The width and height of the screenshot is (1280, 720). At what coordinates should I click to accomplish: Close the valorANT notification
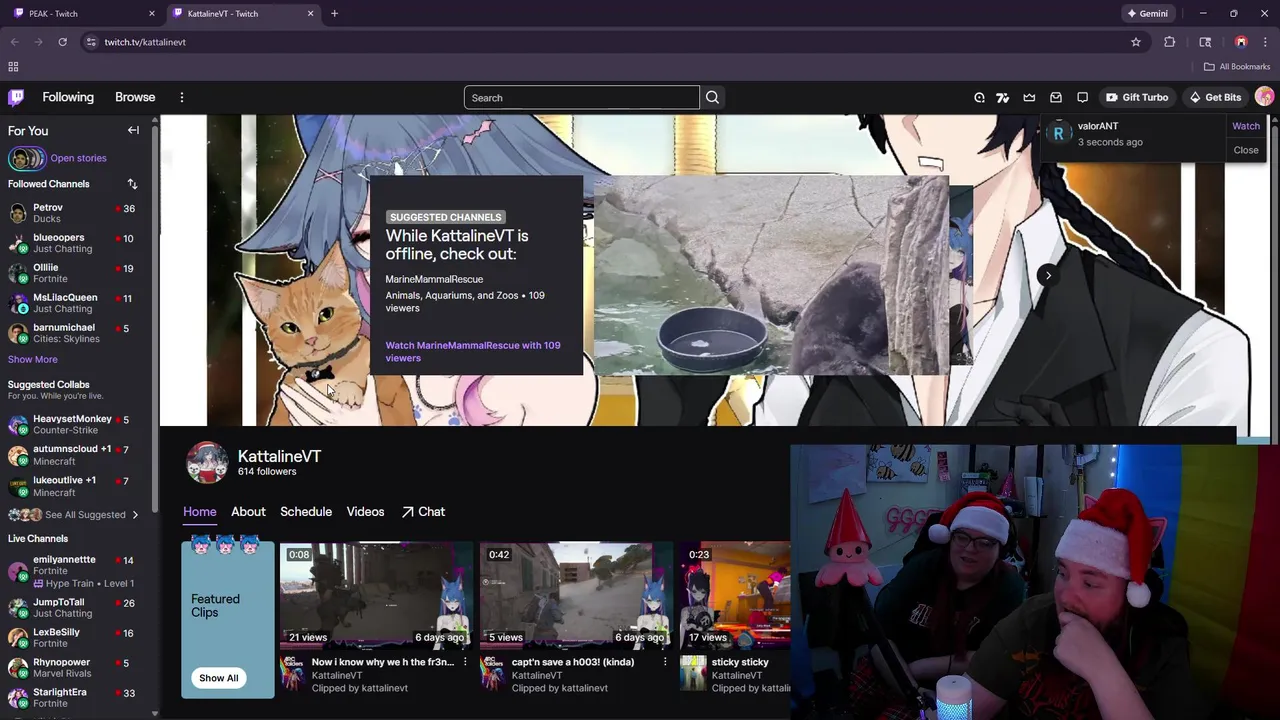[1246, 150]
